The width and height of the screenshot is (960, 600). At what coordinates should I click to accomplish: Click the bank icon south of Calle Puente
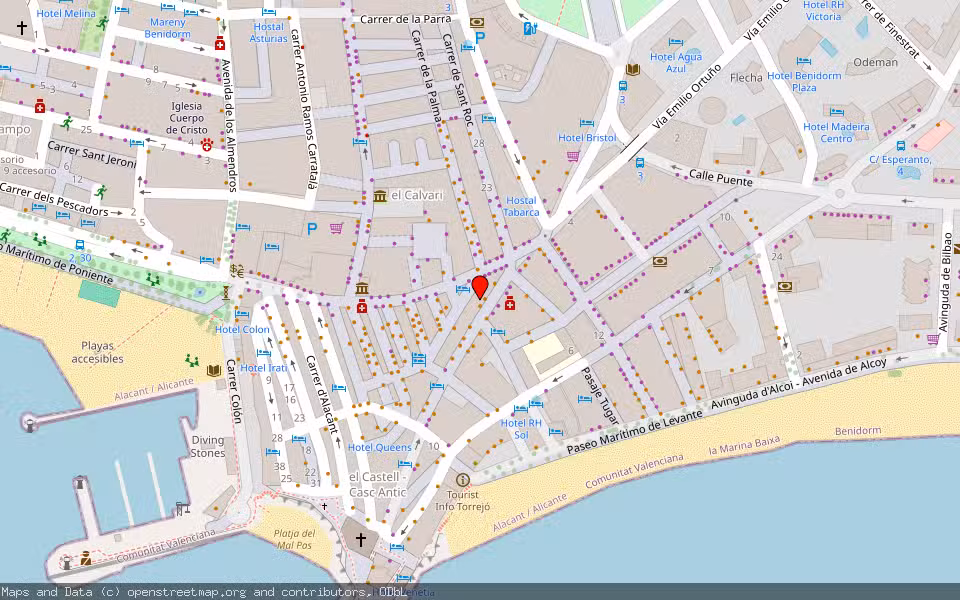coord(659,262)
